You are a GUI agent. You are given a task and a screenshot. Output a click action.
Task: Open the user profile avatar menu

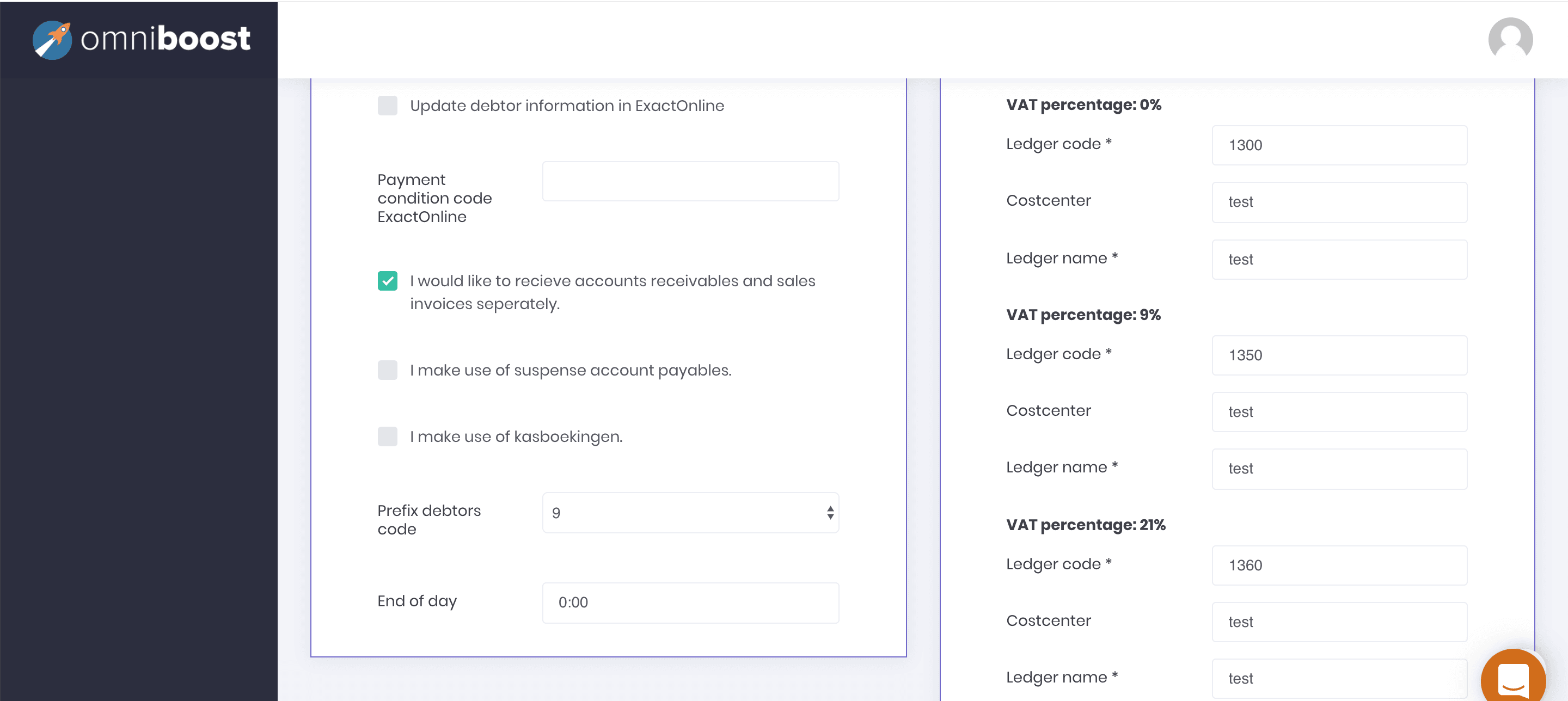pyautogui.click(x=1510, y=40)
